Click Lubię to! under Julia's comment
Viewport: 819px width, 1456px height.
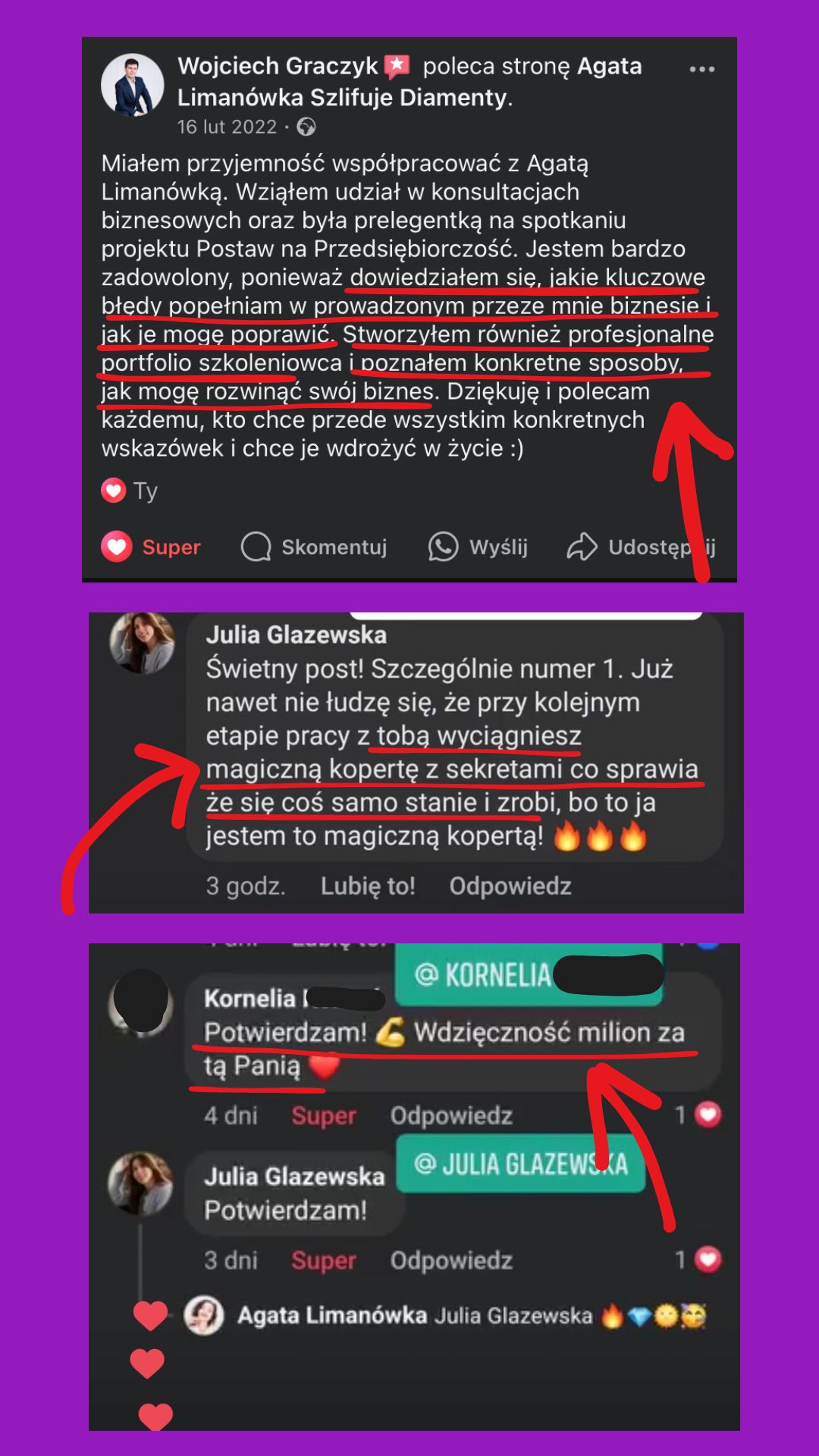pyautogui.click(x=368, y=886)
